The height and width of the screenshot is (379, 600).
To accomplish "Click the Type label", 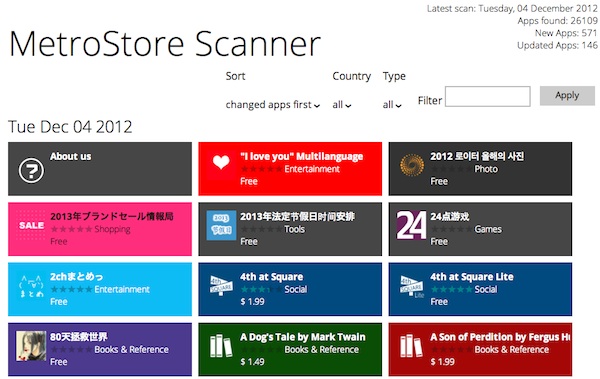I will 394,76.
